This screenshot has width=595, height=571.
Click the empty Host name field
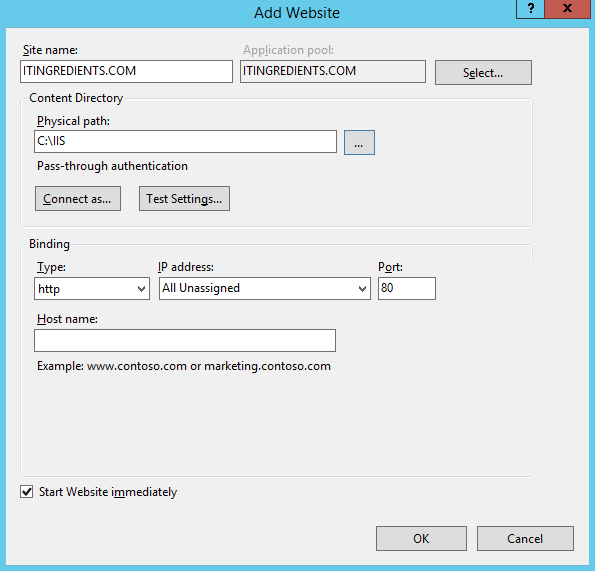[x=185, y=340]
